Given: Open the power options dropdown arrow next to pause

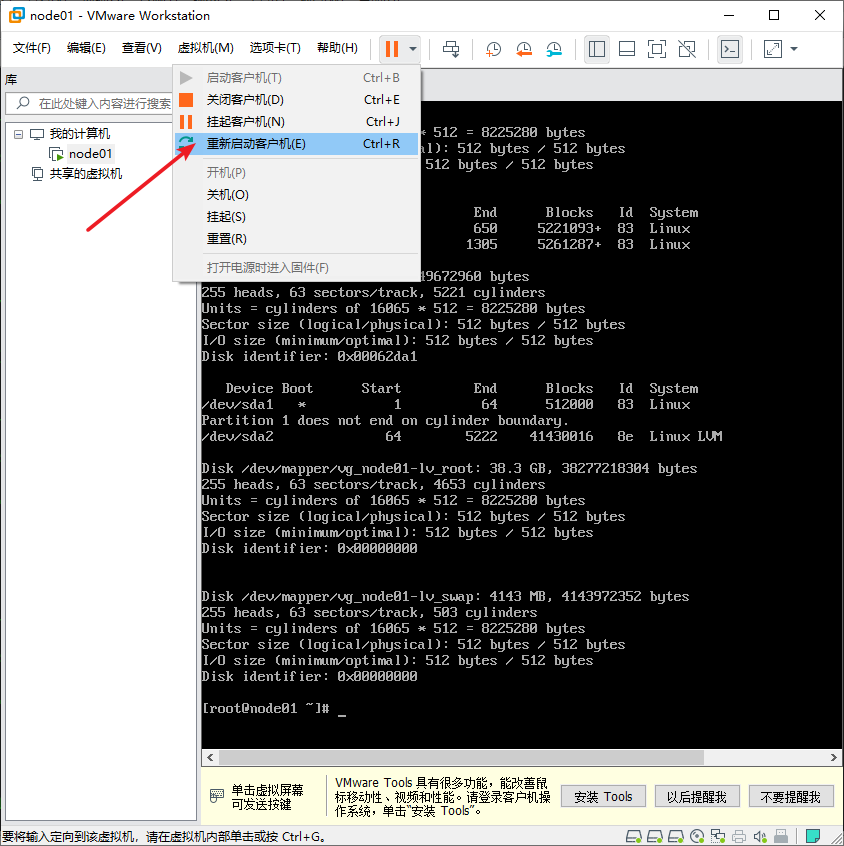Looking at the screenshot, I should point(413,49).
